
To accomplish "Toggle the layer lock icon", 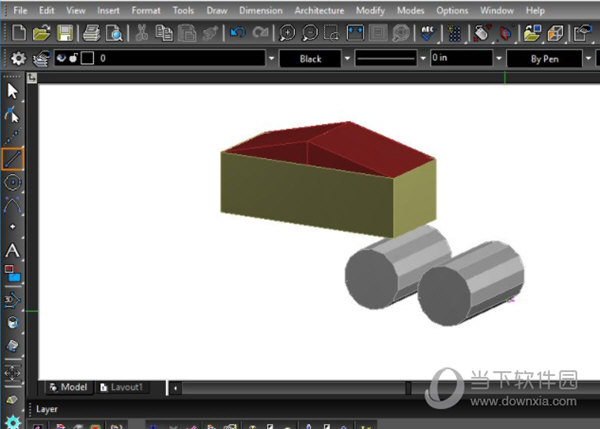I will pyautogui.click(x=74, y=58).
